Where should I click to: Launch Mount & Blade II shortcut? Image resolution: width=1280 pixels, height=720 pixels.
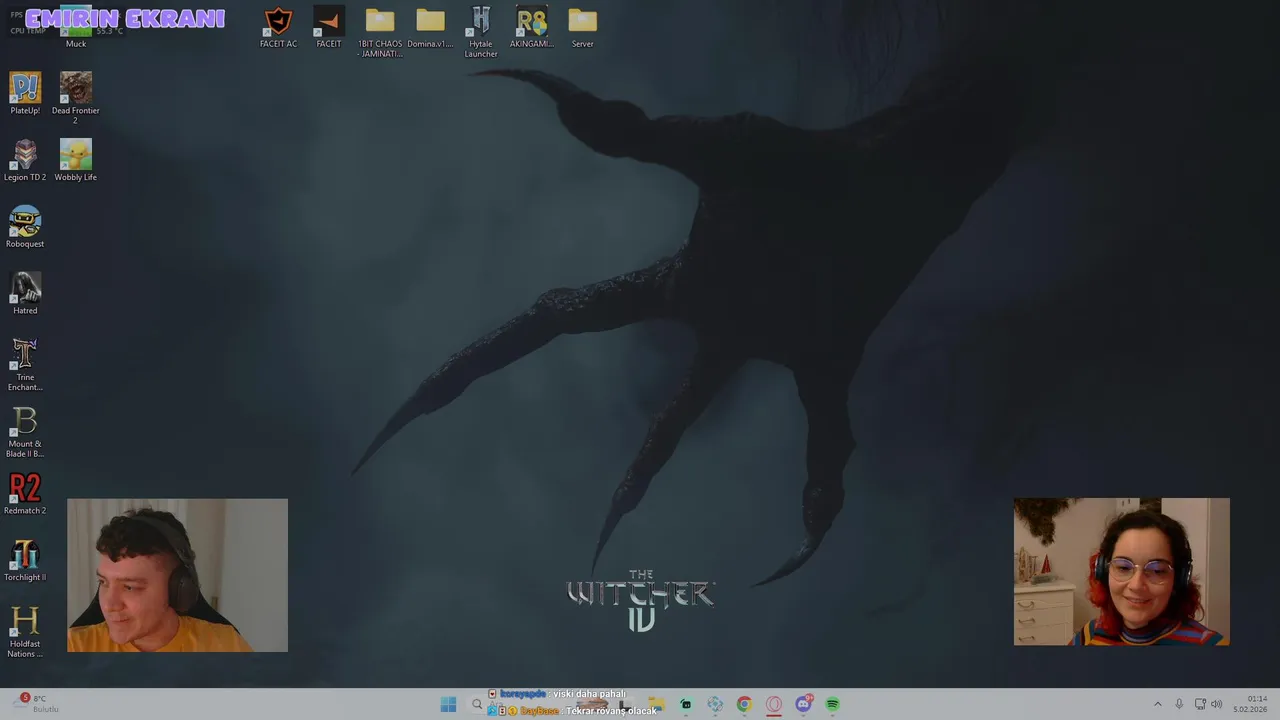25,432
